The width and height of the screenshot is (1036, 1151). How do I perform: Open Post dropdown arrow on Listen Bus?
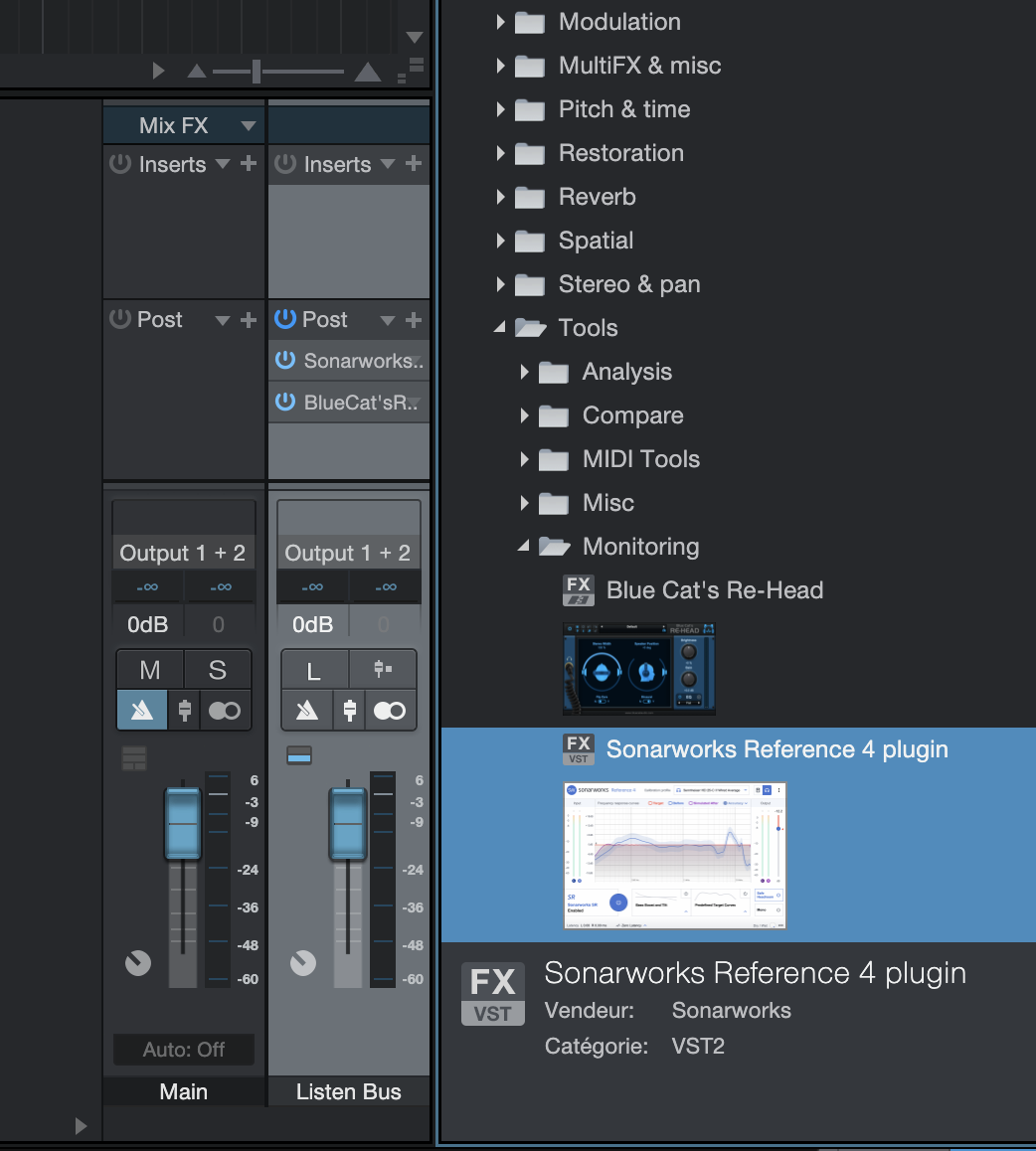(388, 320)
